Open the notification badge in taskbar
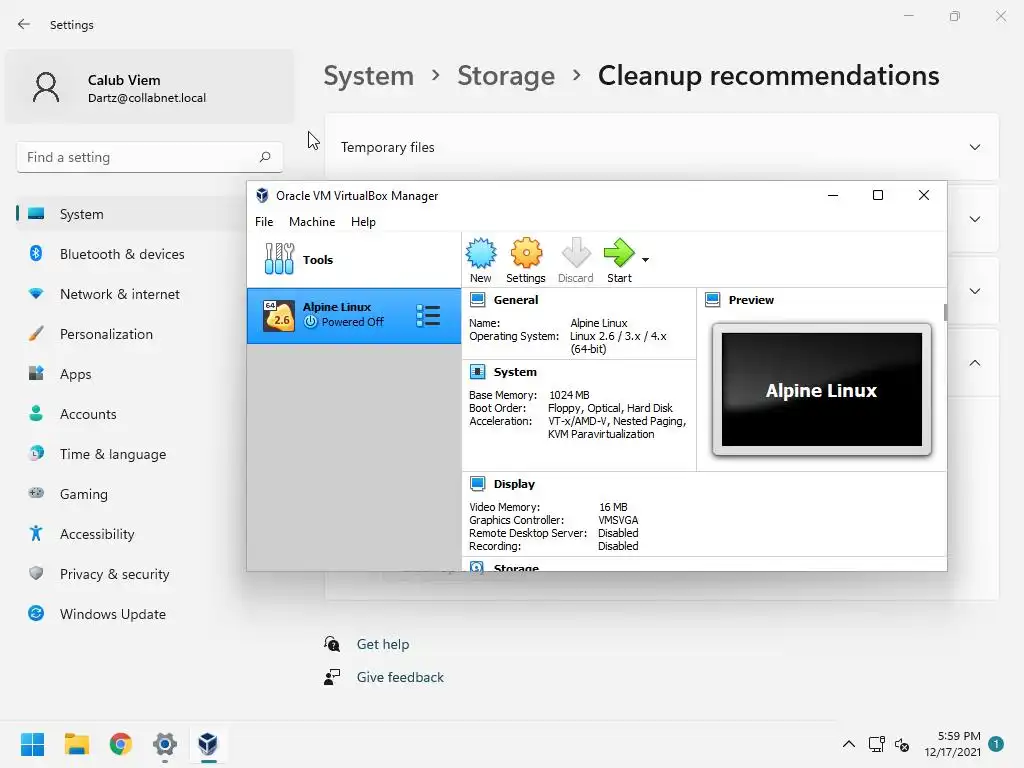 (x=996, y=744)
